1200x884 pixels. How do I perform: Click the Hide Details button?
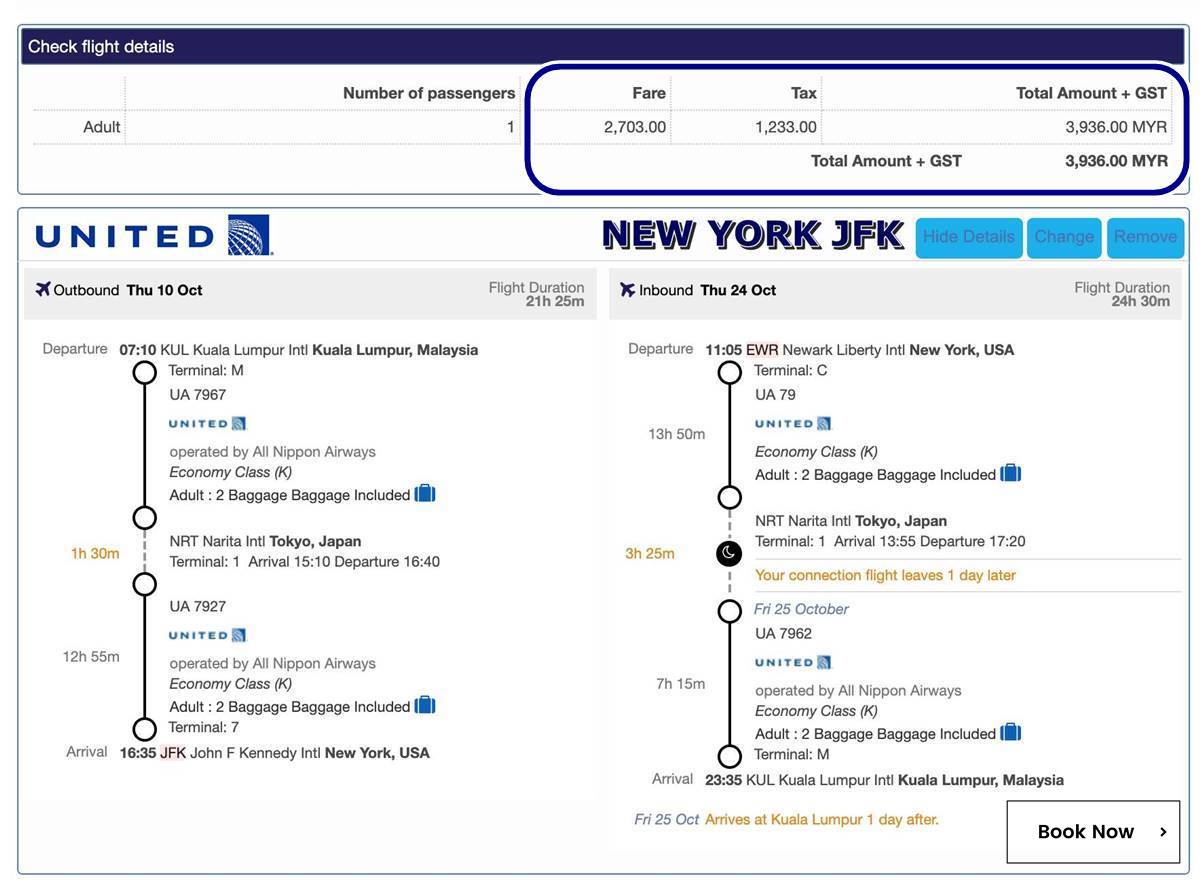coord(969,238)
